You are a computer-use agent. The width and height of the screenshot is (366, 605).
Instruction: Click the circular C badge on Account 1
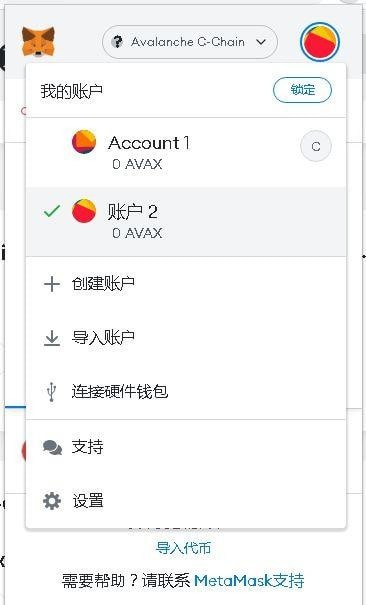tap(316, 146)
